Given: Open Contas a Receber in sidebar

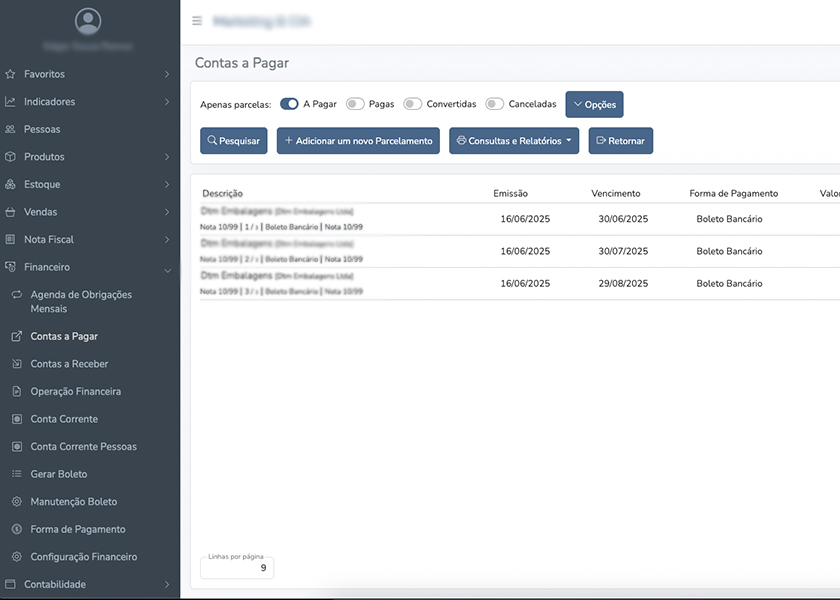Looking at the screenshot, I should [x=69, y=364].
